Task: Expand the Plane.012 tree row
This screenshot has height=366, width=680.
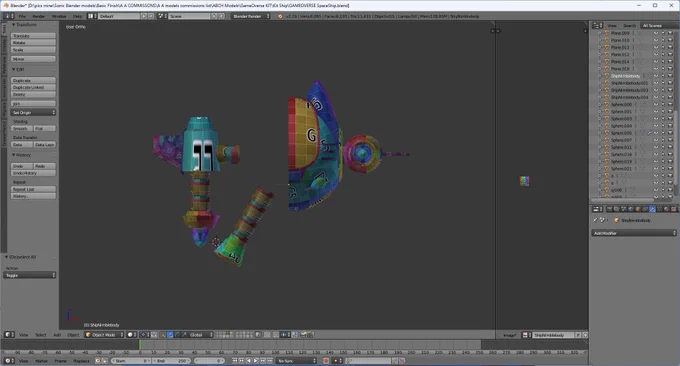Action: pyautogui.click(x=600, y=54)
